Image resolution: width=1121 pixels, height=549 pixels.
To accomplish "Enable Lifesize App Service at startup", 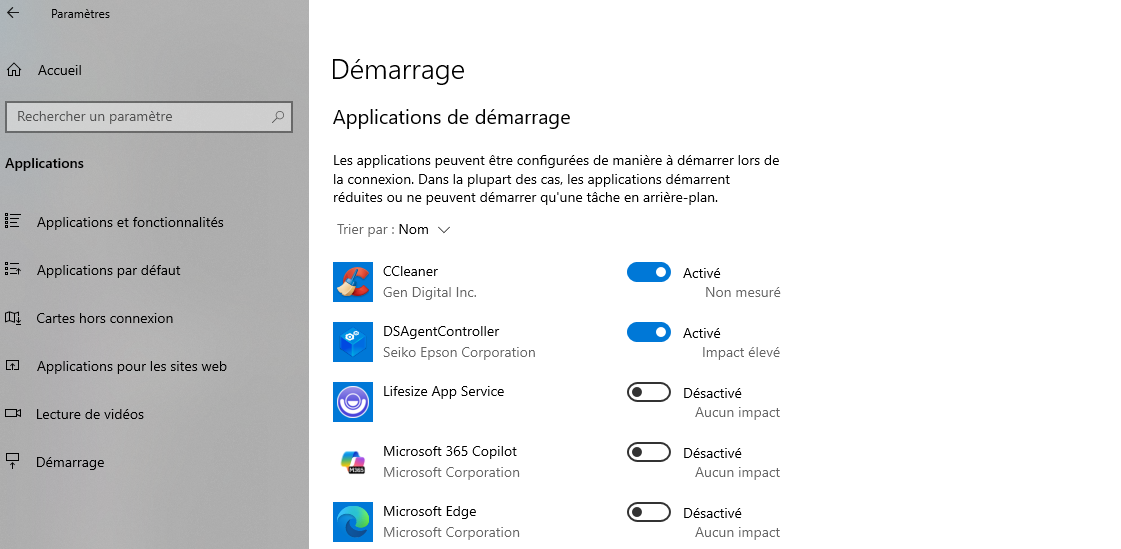I will coord(648,392).
